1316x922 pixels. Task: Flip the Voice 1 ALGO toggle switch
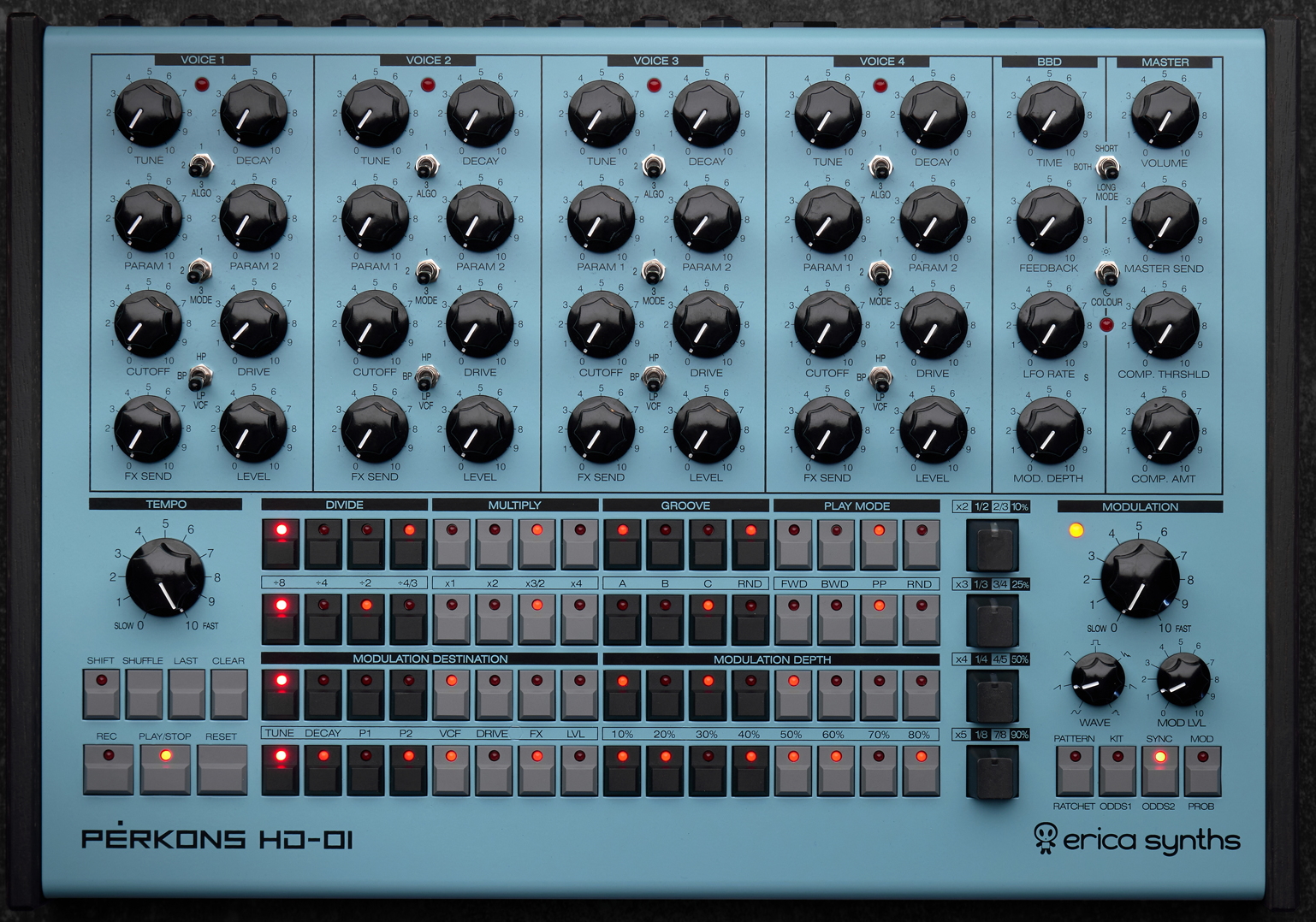point(200,165)
